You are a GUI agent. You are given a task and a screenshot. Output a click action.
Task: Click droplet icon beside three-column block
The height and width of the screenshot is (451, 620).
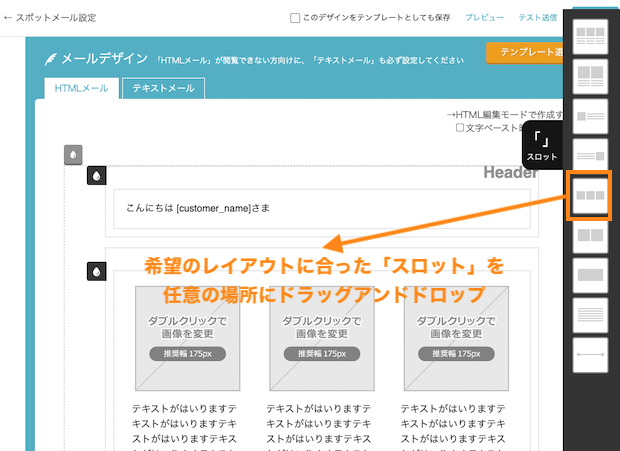(x=97, y=271)
